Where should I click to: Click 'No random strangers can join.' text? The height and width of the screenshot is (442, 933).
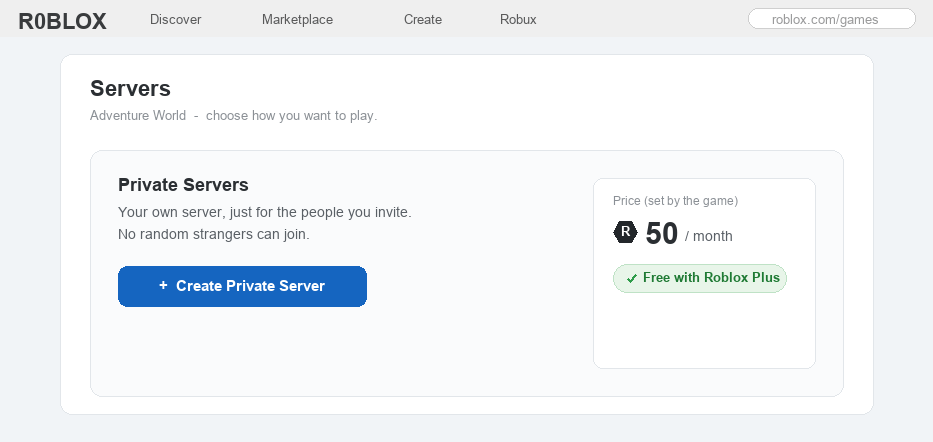point(214,234)
